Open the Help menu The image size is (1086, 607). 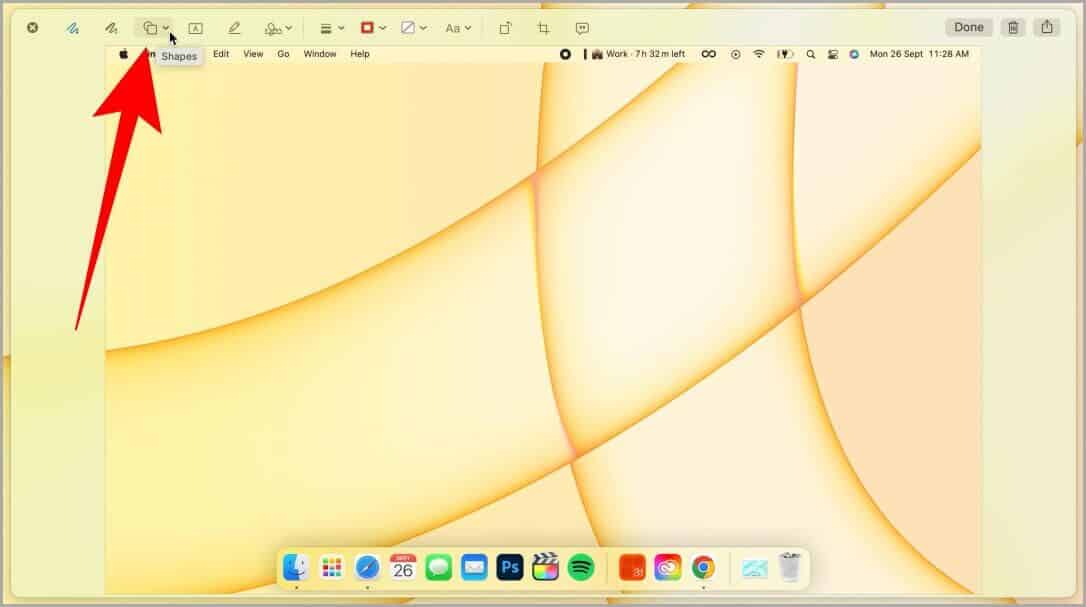pos(359,54)
